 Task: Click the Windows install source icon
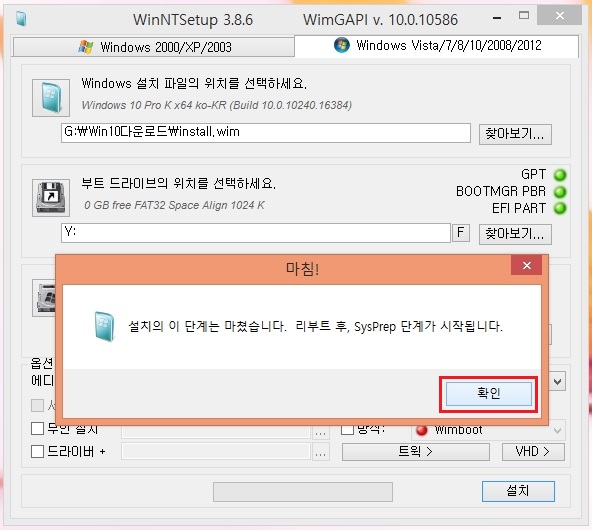tap(51, 98)
